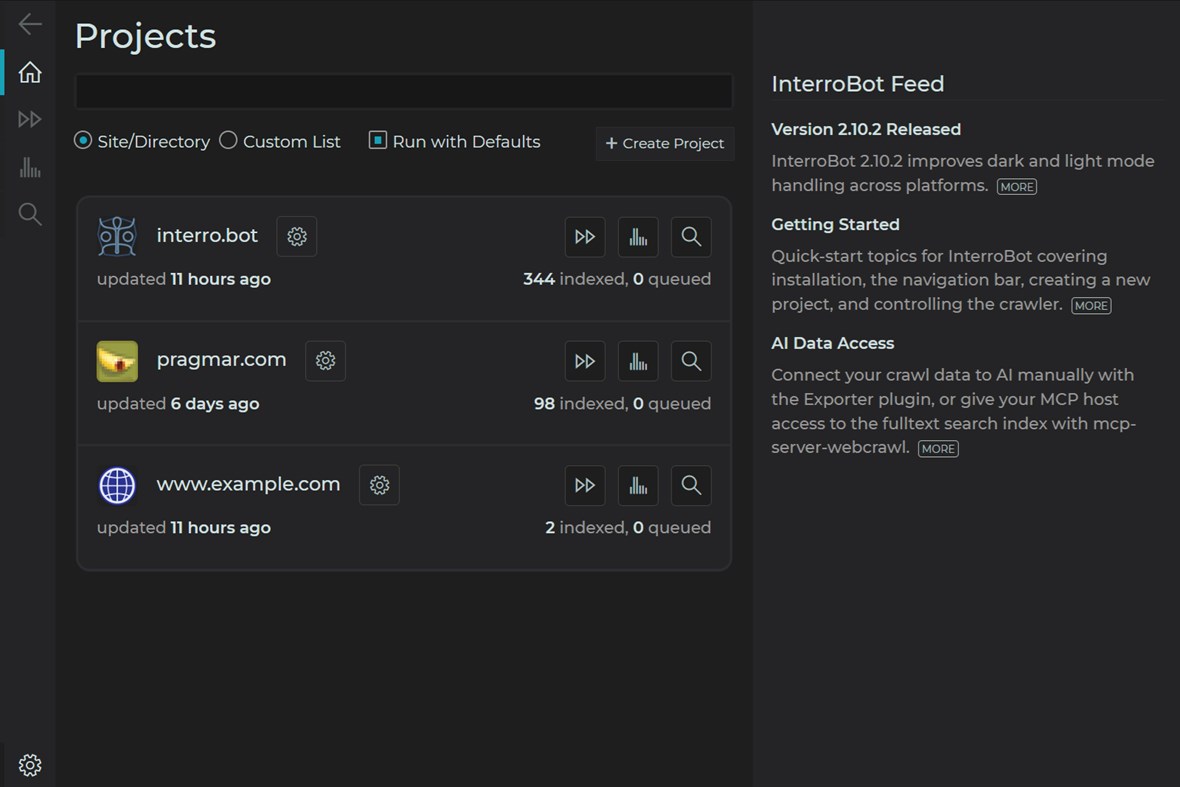1180x787 pixels.
Task: View reports chart for www.example.com
Action: [x=638, y=485]
